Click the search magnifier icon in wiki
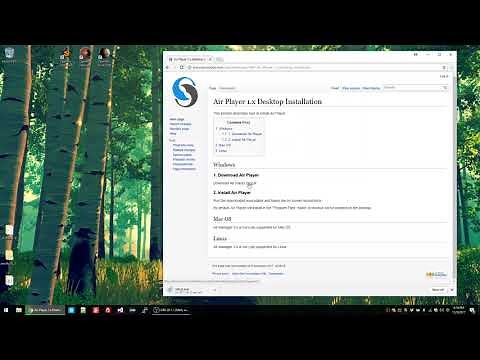The image size is (480, 360). (445, 88)
